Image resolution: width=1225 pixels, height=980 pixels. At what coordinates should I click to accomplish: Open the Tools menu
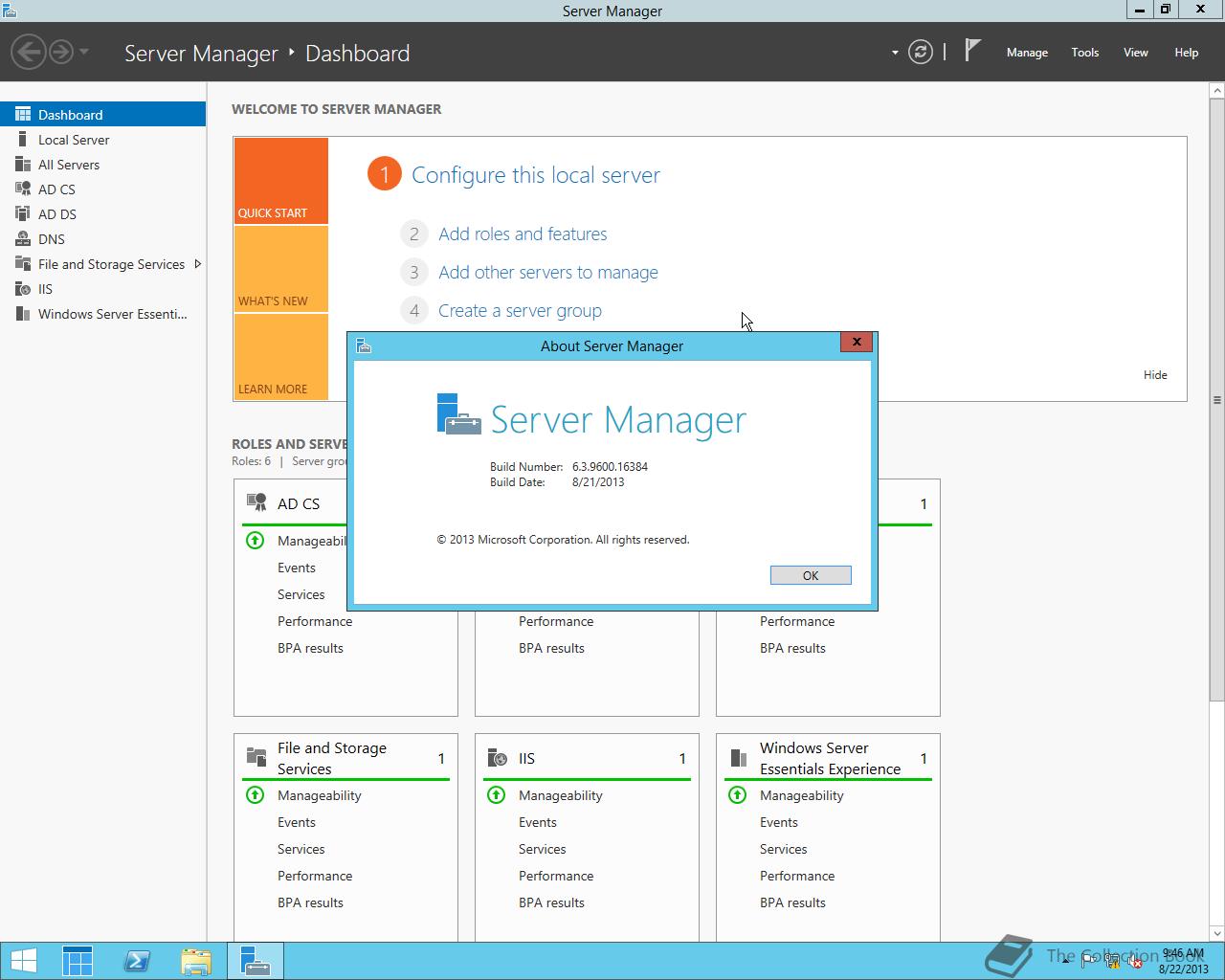(x=1084, y=53)
